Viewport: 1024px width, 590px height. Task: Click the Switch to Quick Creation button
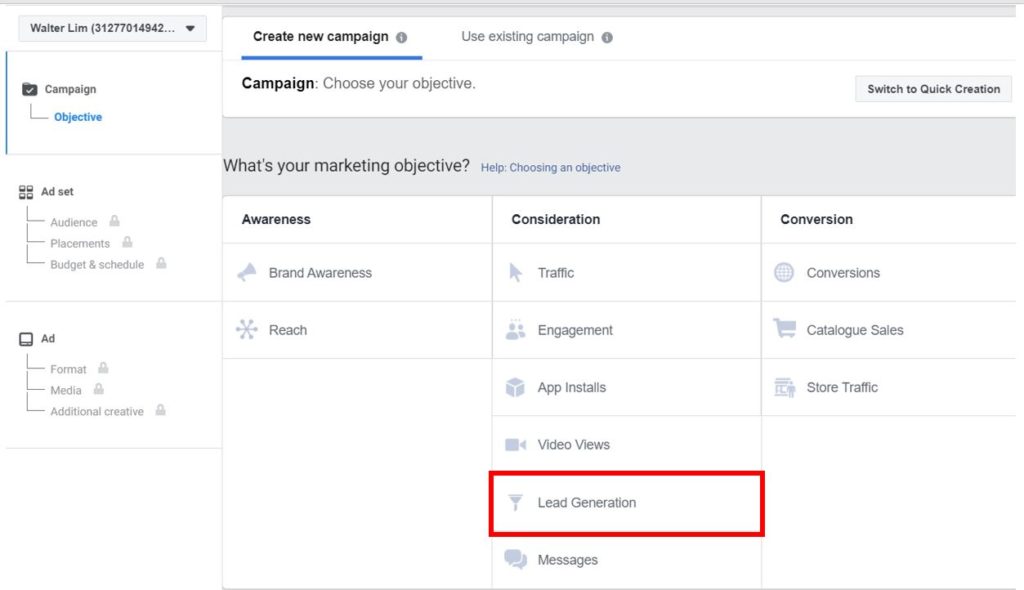pyautogui.click(x=932, y=88)
